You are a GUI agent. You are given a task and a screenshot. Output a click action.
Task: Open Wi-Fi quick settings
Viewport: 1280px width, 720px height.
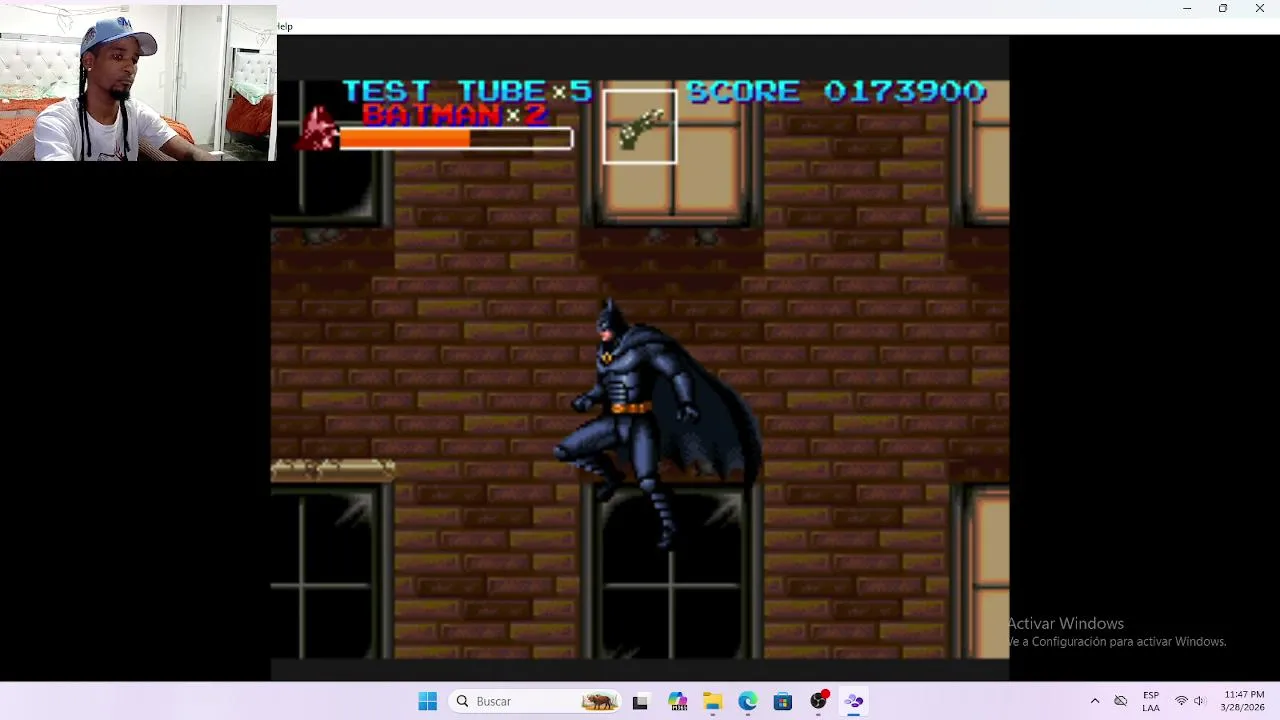coord(1181,701)
